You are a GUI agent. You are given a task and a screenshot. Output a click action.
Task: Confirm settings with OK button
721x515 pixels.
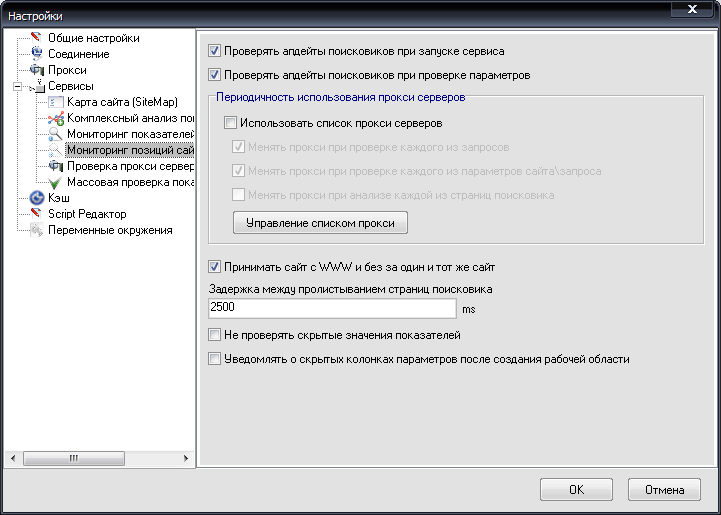tap(576, 490)
